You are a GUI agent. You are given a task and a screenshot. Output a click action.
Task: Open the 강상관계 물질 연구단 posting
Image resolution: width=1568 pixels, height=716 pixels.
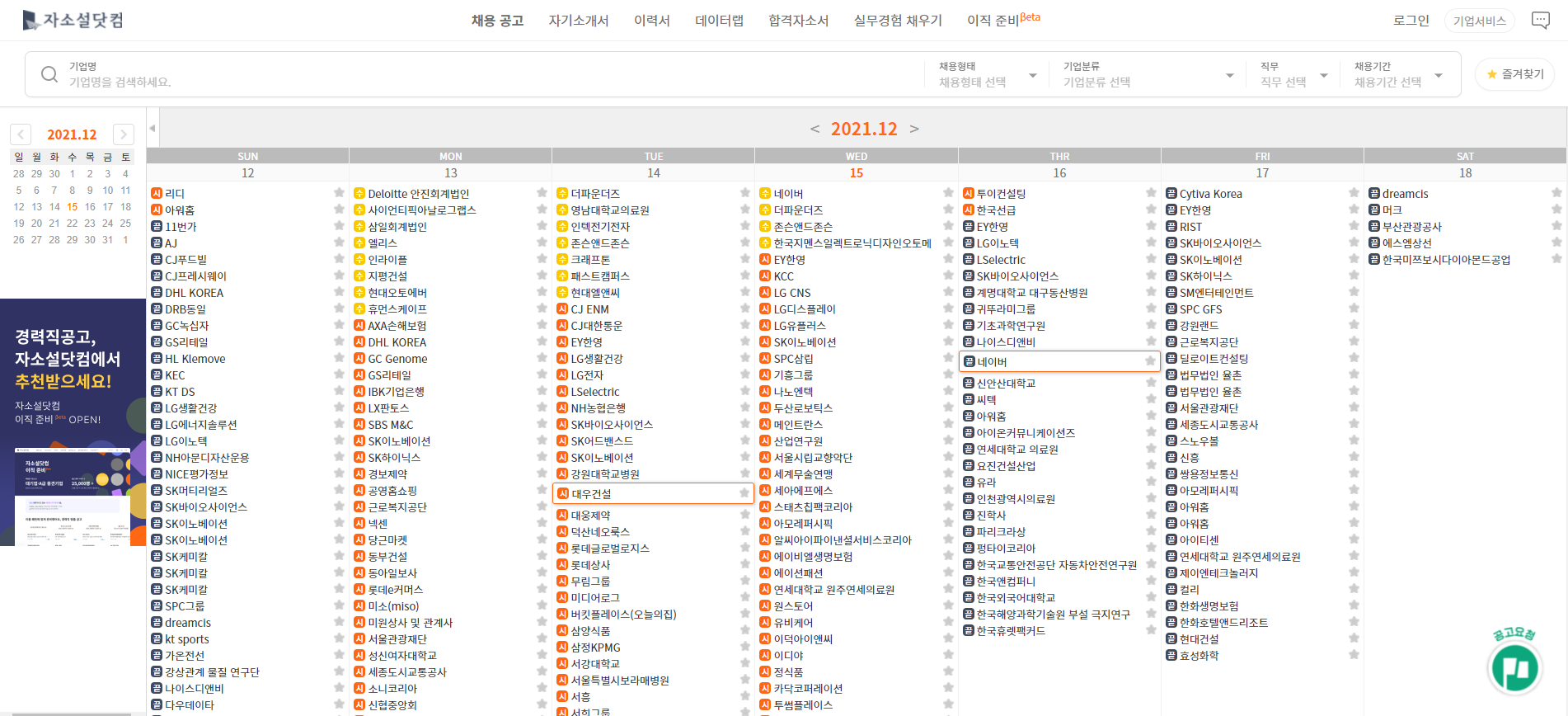tap(212, 671)
